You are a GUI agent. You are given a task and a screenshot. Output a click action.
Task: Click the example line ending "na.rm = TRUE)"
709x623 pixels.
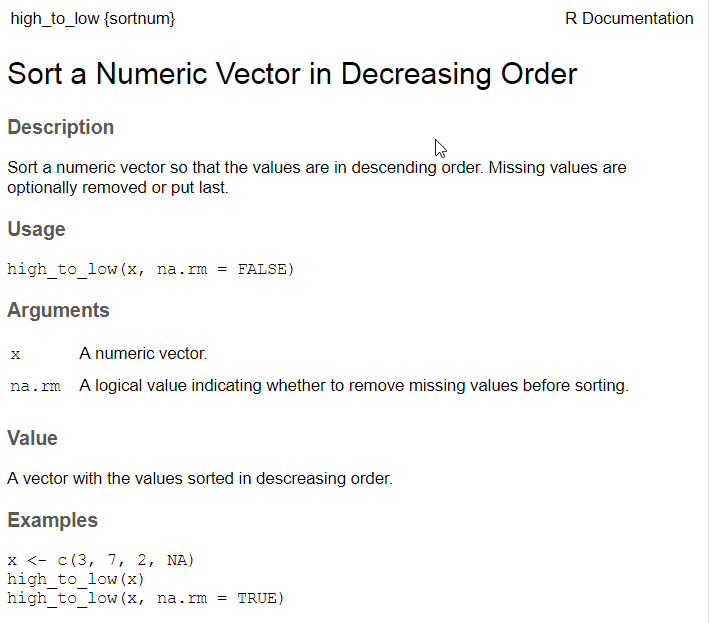pyautogui.click(x=146, y=598)
